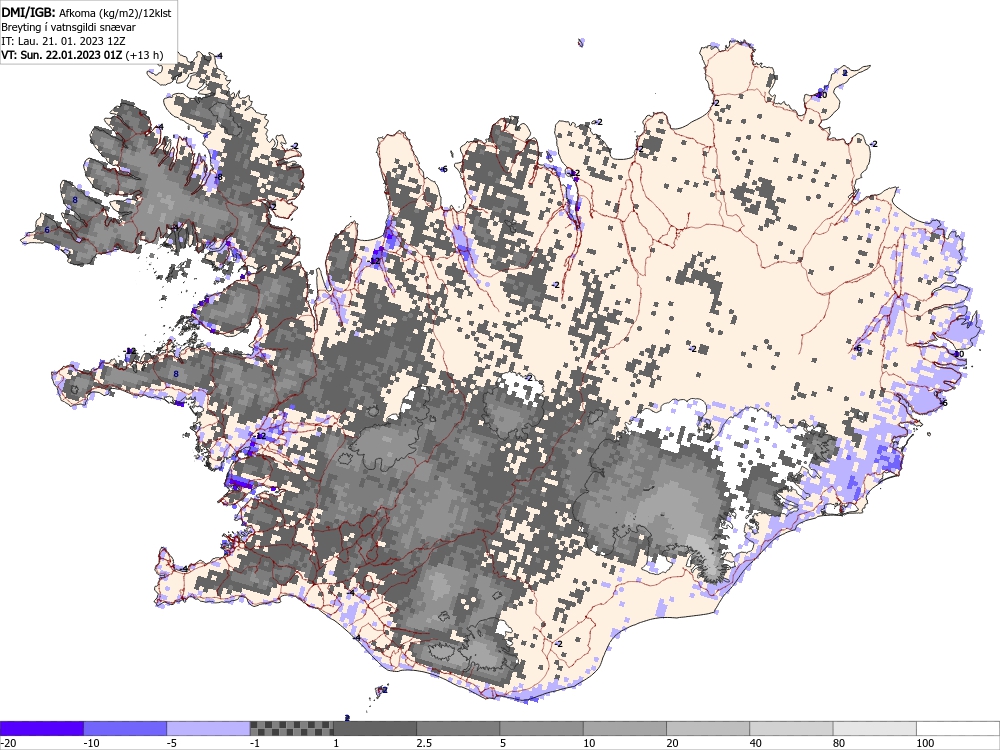Click the gray 10 to 20 legend swatch
This screenshot has width=1000, height=750.
pyautogui.click(x=625, y=728)
